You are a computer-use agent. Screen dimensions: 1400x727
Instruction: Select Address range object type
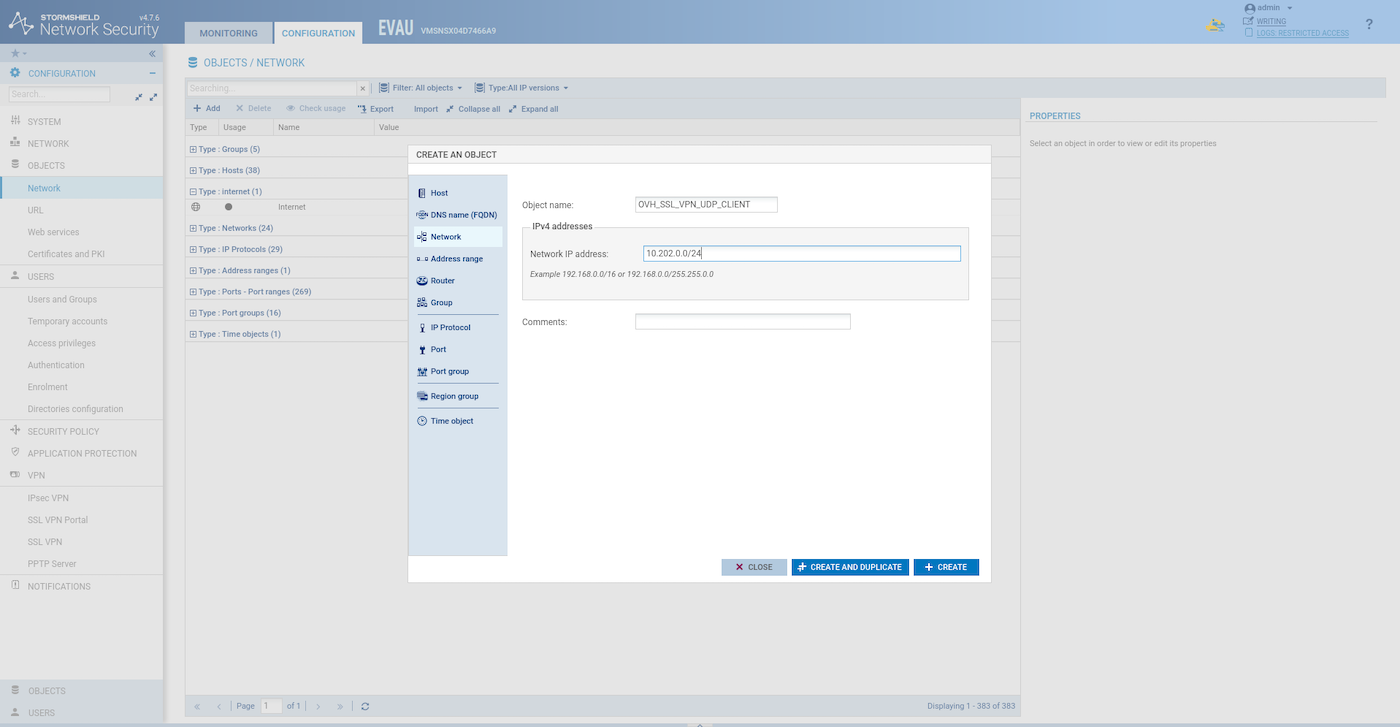[x=456, y=259]
